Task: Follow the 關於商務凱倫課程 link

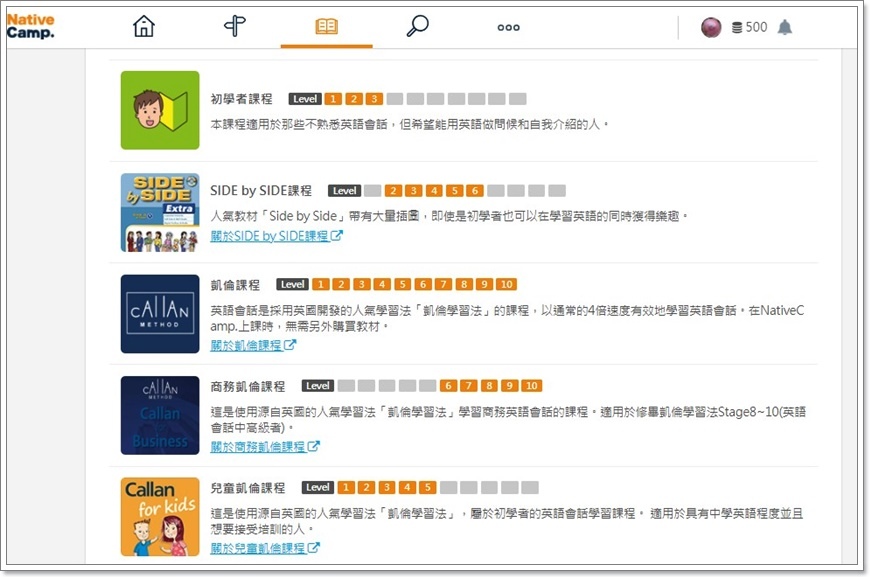Action: (x=265, y=446)
